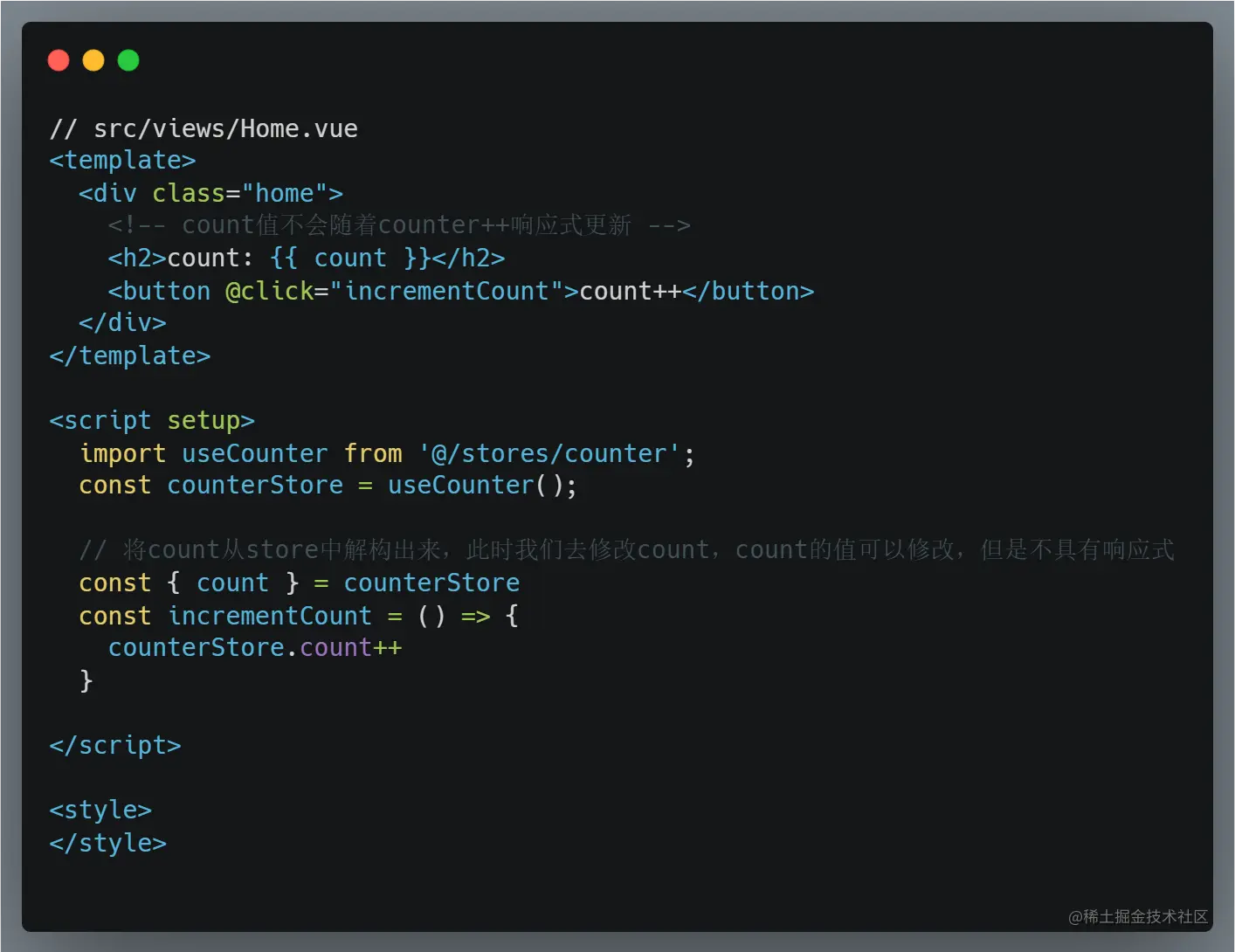Click the comment starting '// 将count从store中解构出来'
Viewport: 1235px width, 952px height.
tap(626, 550)
